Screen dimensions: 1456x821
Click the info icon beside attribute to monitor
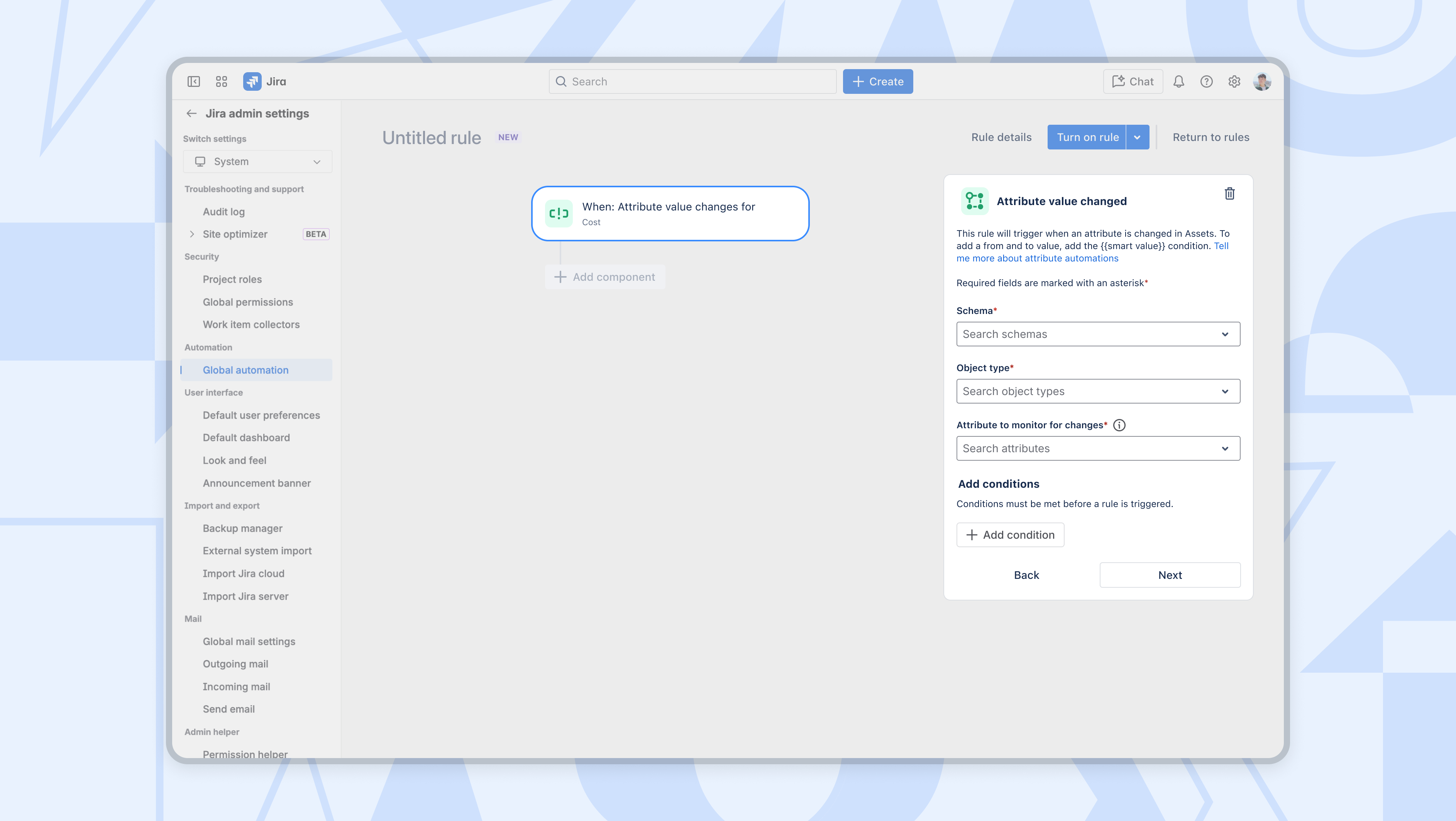1120,425
